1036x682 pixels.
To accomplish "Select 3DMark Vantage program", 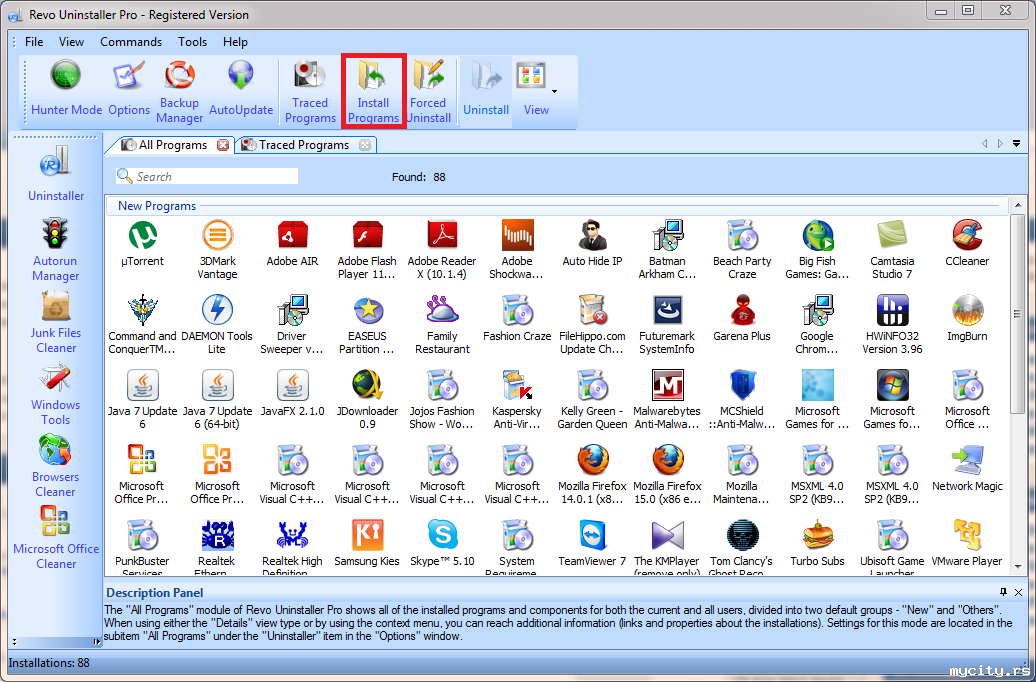I will (x=217, y=250).
